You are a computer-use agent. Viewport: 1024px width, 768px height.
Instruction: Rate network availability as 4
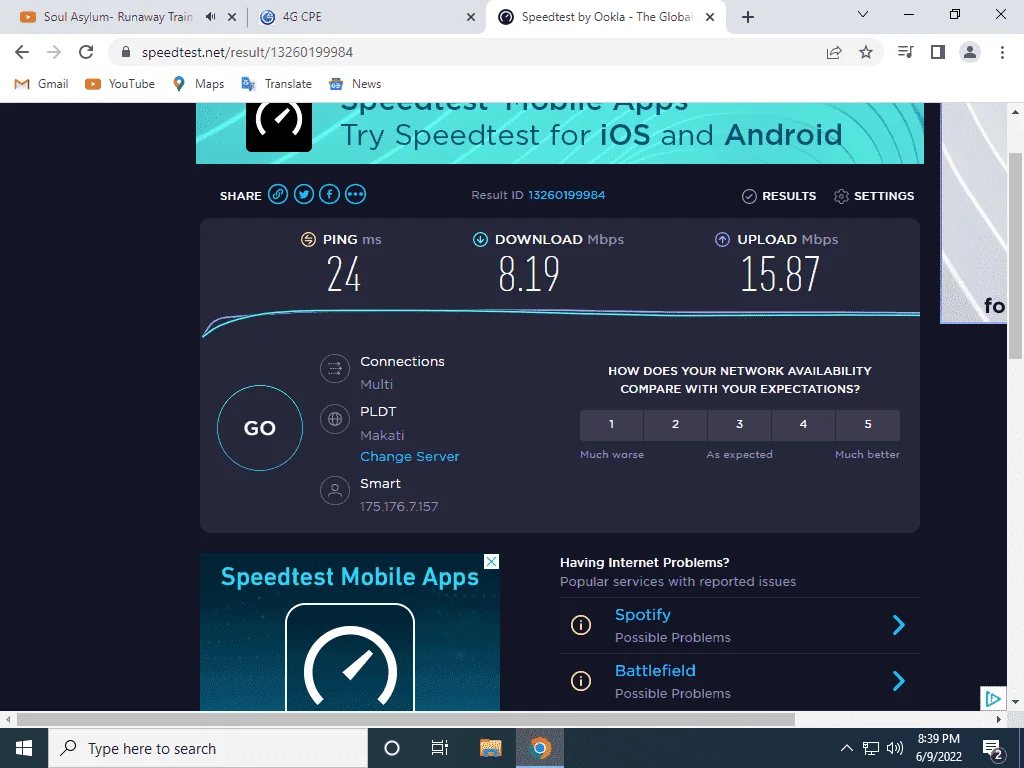pyautogui.click(x=803, y=425)
